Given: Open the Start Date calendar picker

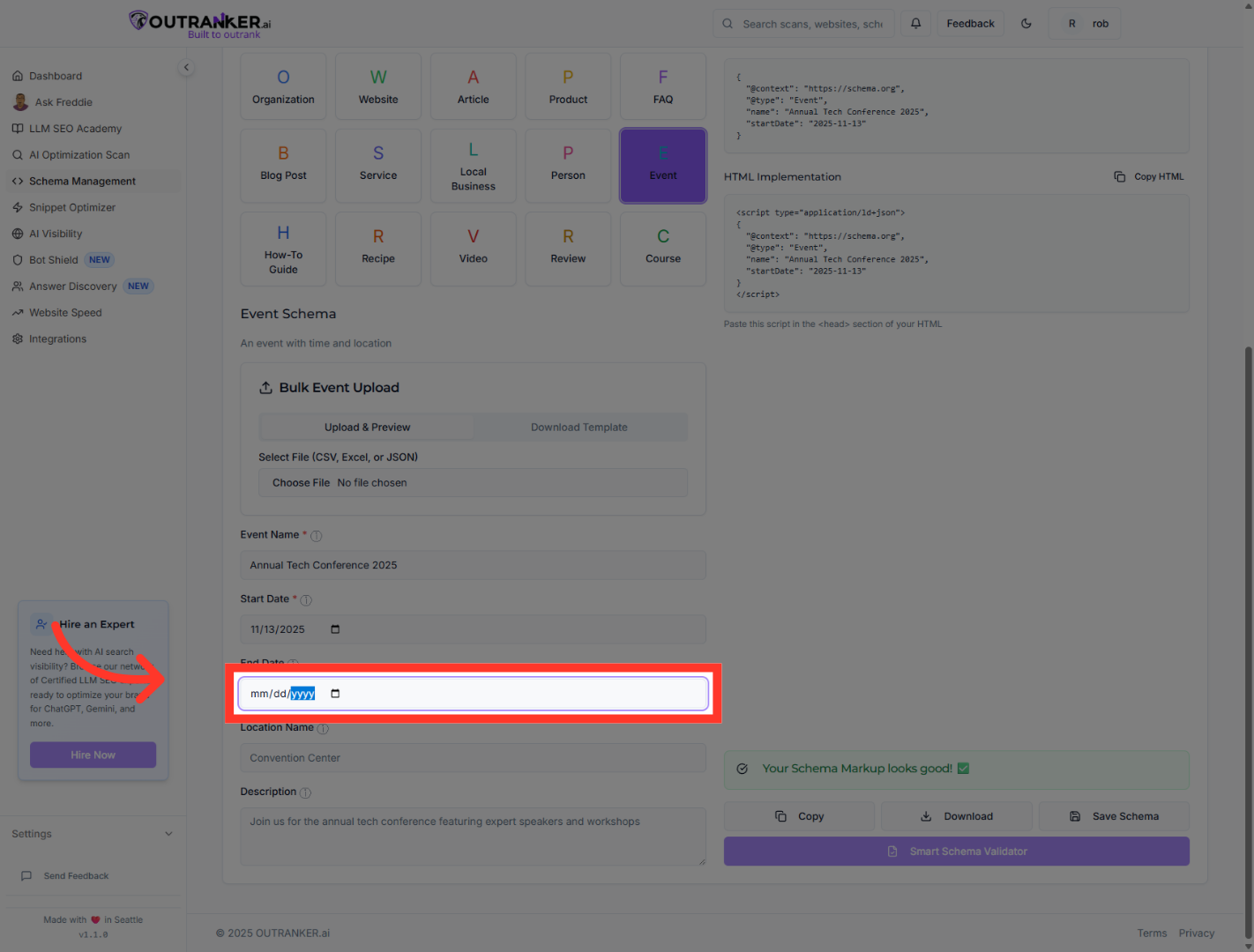Looking at the screenshot, I should coord(335,629).
